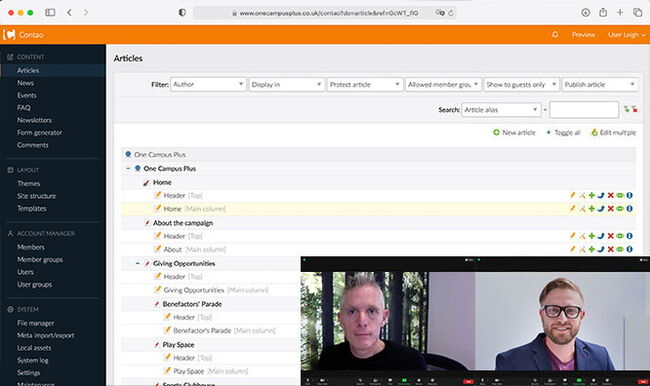The width and height of the screenshot is (650, 386).
Task: Toggle visibility of Header article under Home
Action: 620,195
